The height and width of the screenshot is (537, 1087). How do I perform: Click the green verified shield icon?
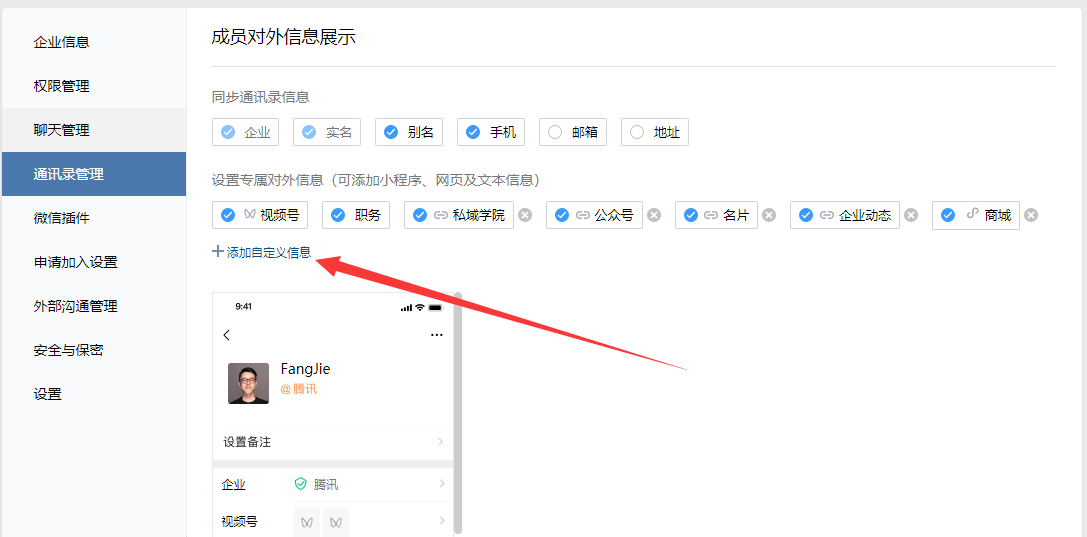pos(300,484)
